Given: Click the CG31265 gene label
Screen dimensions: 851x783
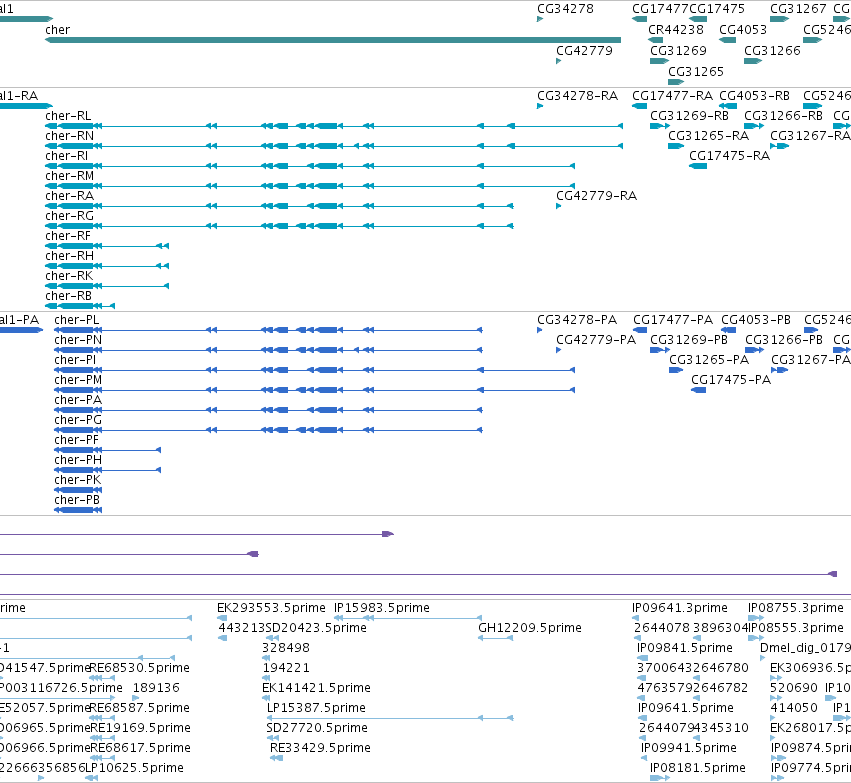Looking at the screenshot, I should pos(696,72).
